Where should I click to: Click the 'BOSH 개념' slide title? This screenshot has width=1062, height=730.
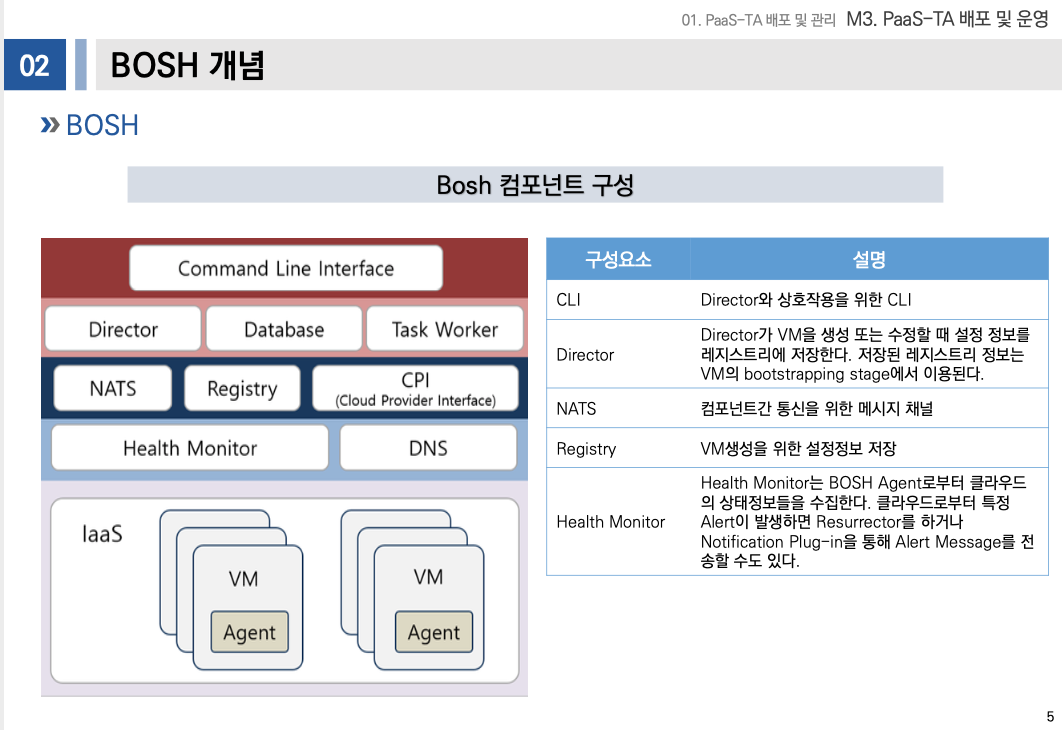point(187,65)
